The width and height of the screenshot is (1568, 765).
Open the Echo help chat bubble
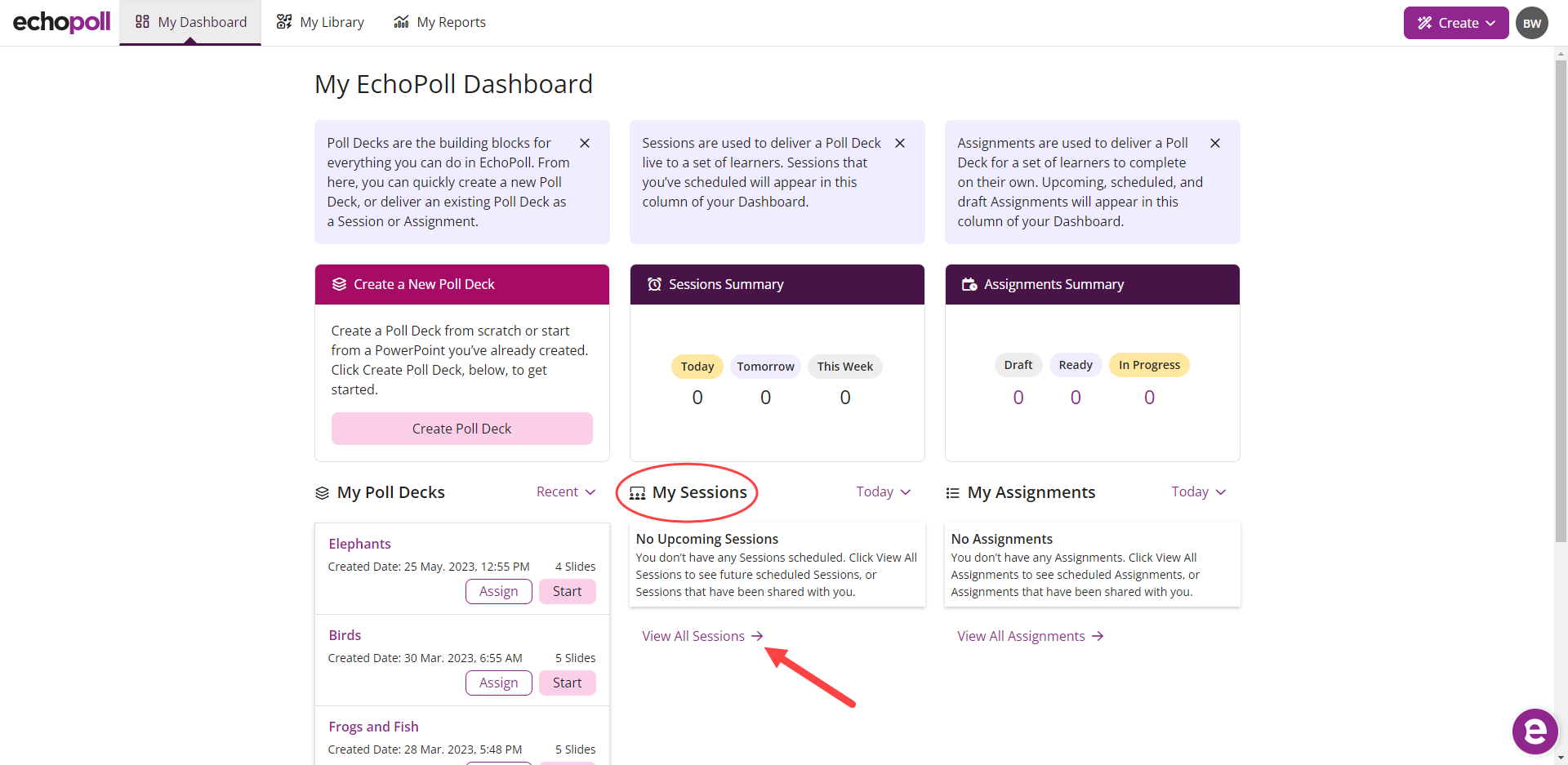(1535, 732)
